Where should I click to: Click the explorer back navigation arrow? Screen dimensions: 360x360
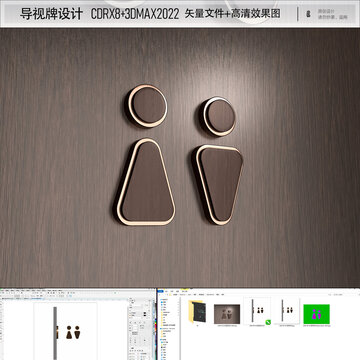(x=159, y=295)
